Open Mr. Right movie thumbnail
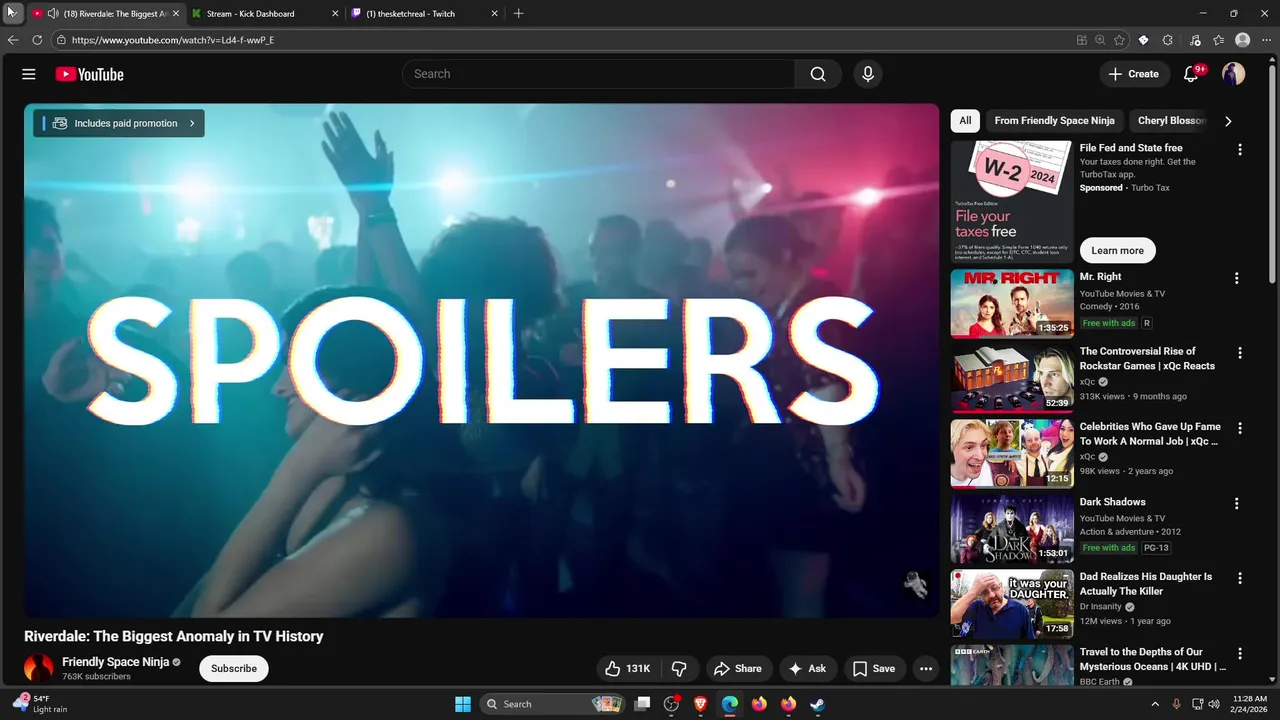 pos(1012,304)
